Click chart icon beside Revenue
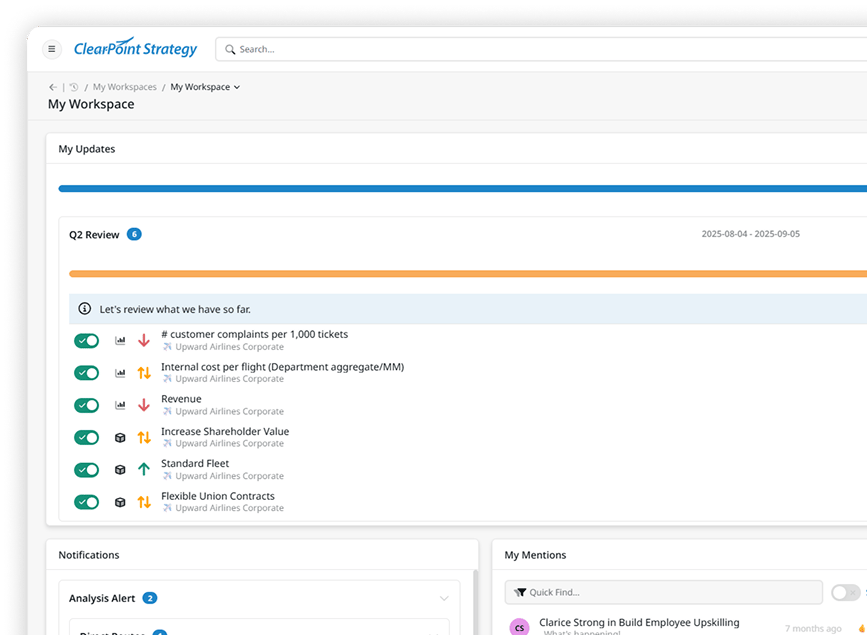The image size is (867, 635). 120,405
